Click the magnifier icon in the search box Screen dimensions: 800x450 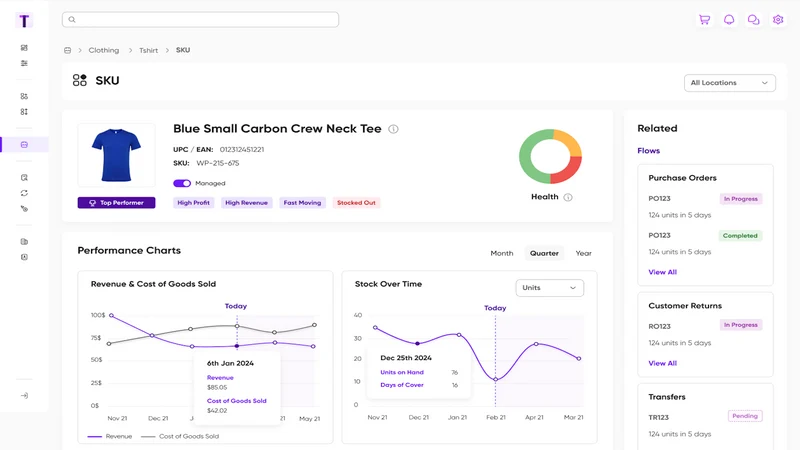click(72, 19)
